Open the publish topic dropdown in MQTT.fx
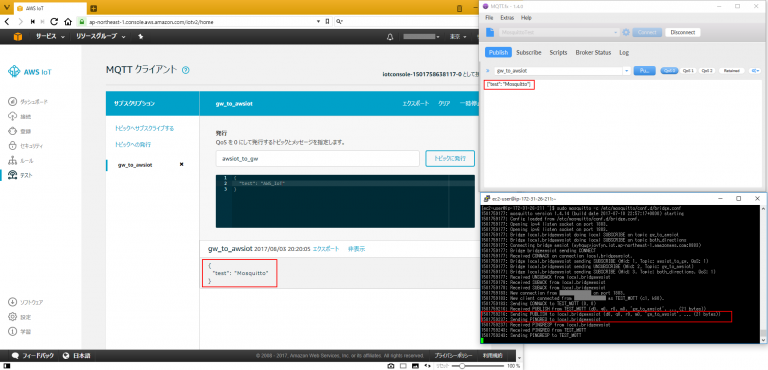768x370 pixels. (x=627, y=71)
